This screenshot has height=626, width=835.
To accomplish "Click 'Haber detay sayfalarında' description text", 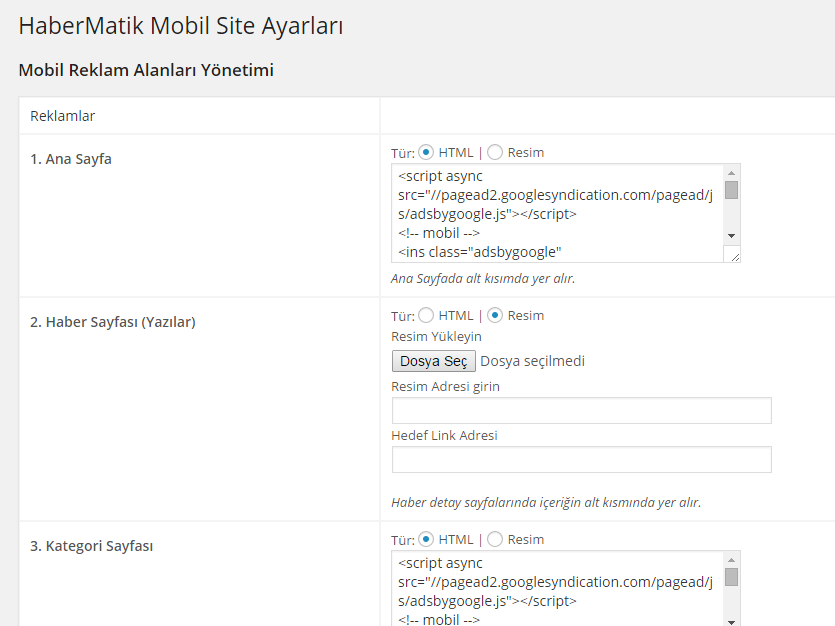I will pos(546,503).
